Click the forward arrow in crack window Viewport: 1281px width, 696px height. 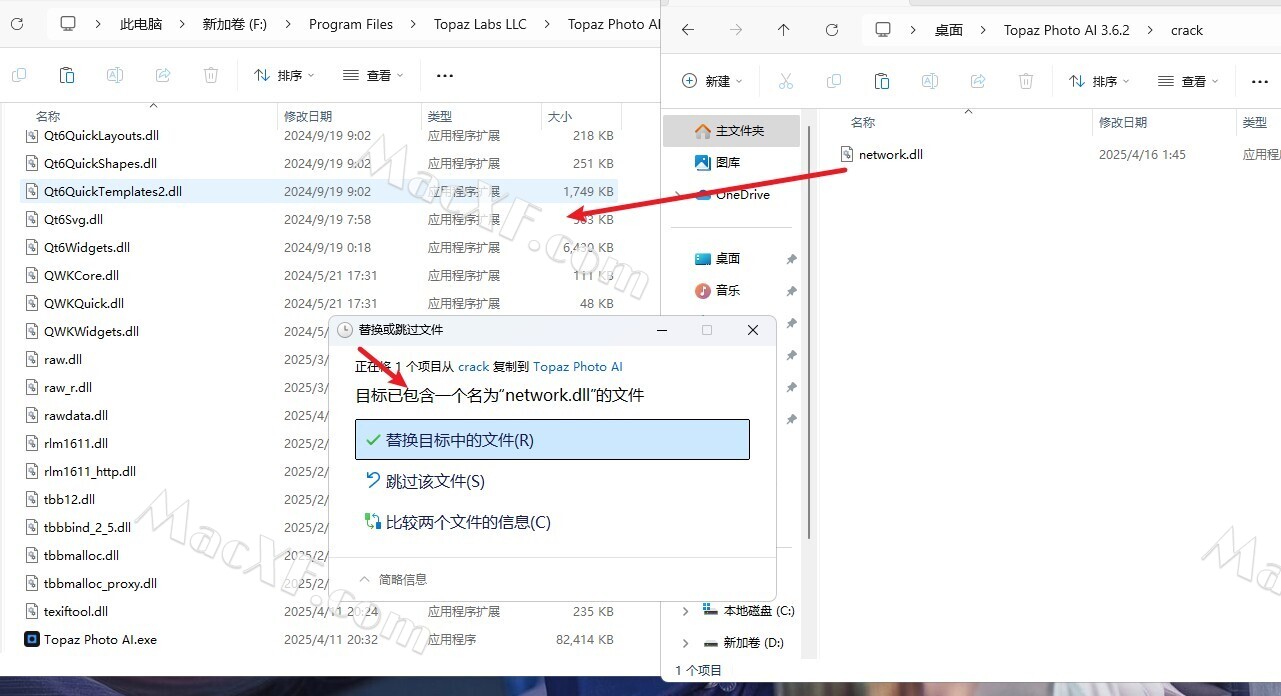(x=736, y=30)
